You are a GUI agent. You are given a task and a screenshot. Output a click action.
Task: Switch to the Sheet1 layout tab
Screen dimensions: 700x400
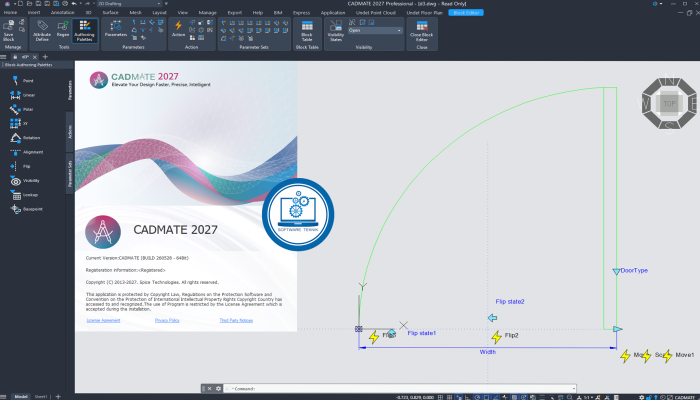tap(41, 396)
